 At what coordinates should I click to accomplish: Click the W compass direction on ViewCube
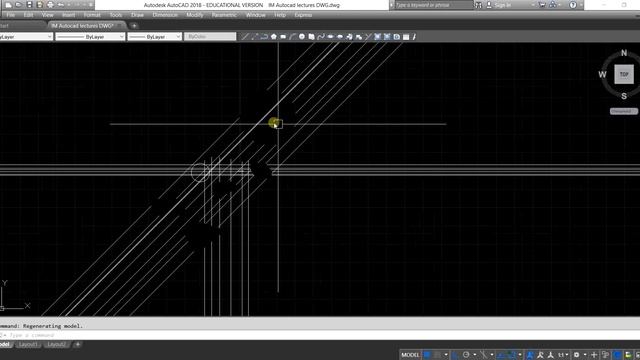pos(602,74)
